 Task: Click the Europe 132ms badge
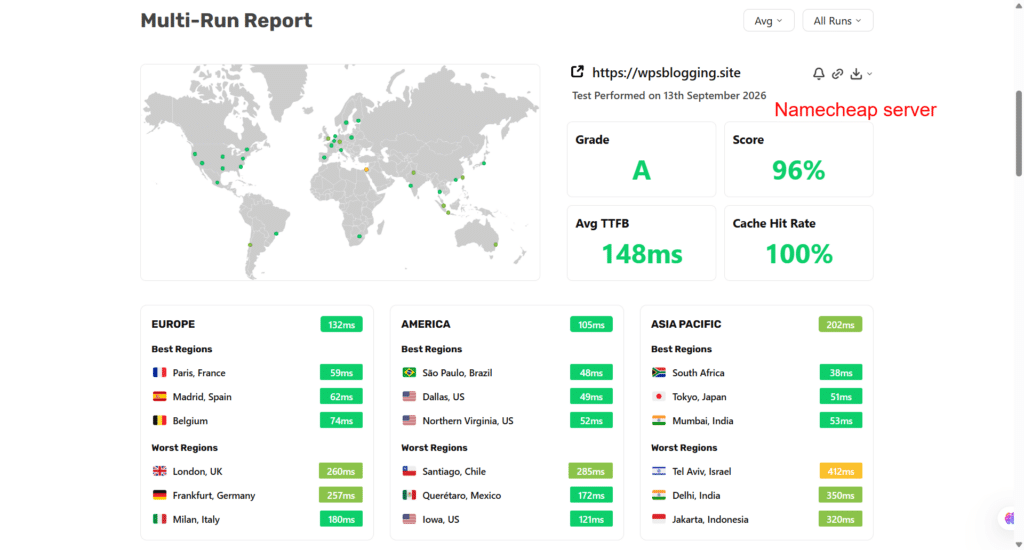(x=342, y=325)
